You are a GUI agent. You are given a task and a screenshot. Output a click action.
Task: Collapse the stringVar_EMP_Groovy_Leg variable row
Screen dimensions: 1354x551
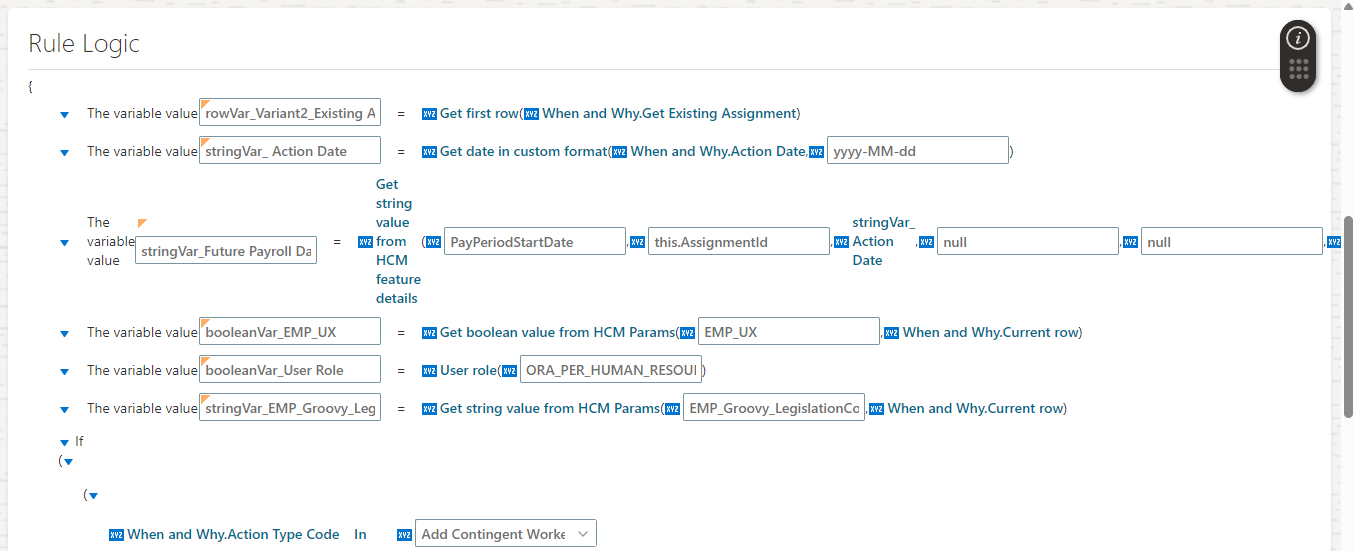64,410
